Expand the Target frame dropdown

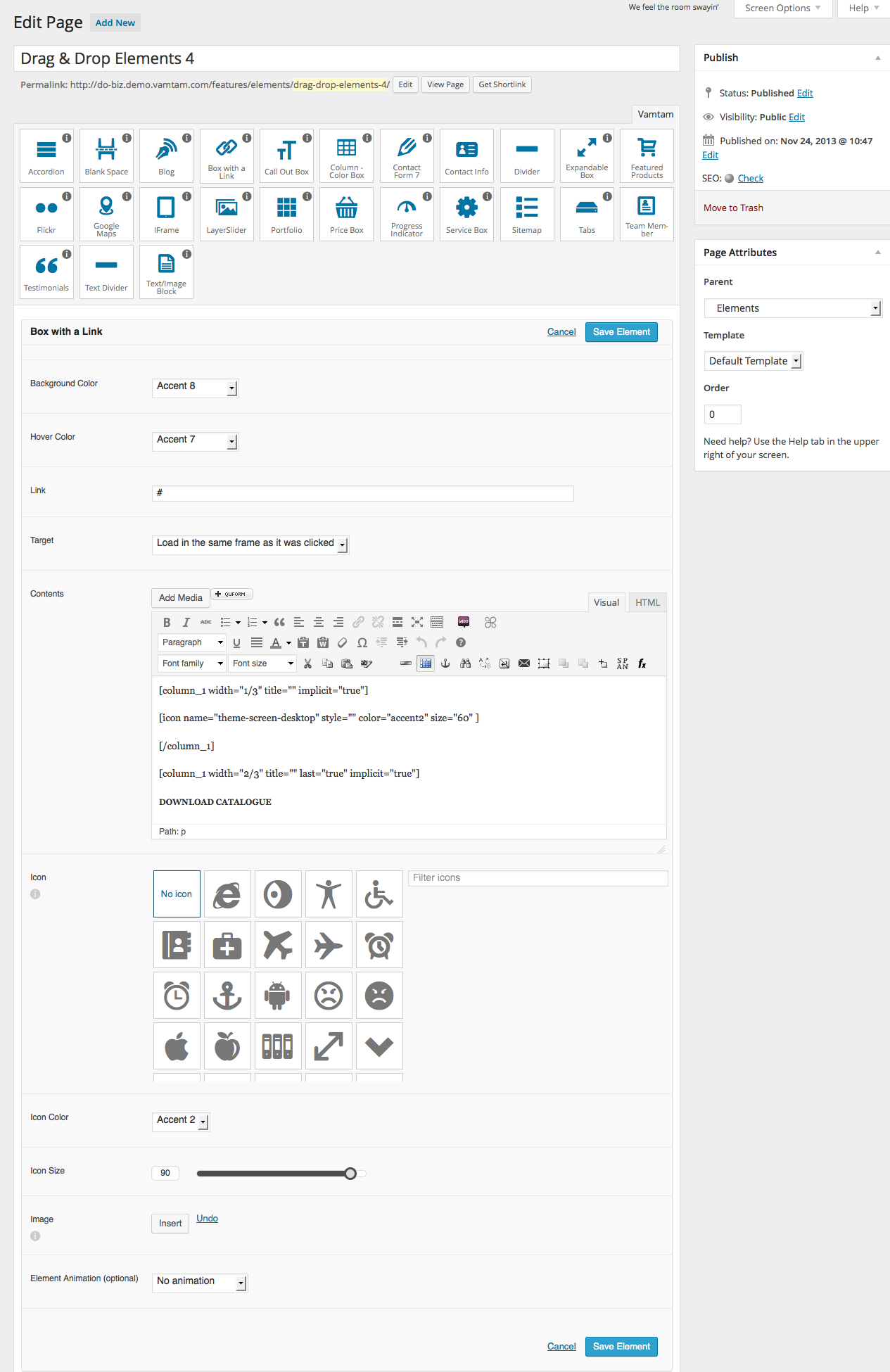(x=250, y=544)
